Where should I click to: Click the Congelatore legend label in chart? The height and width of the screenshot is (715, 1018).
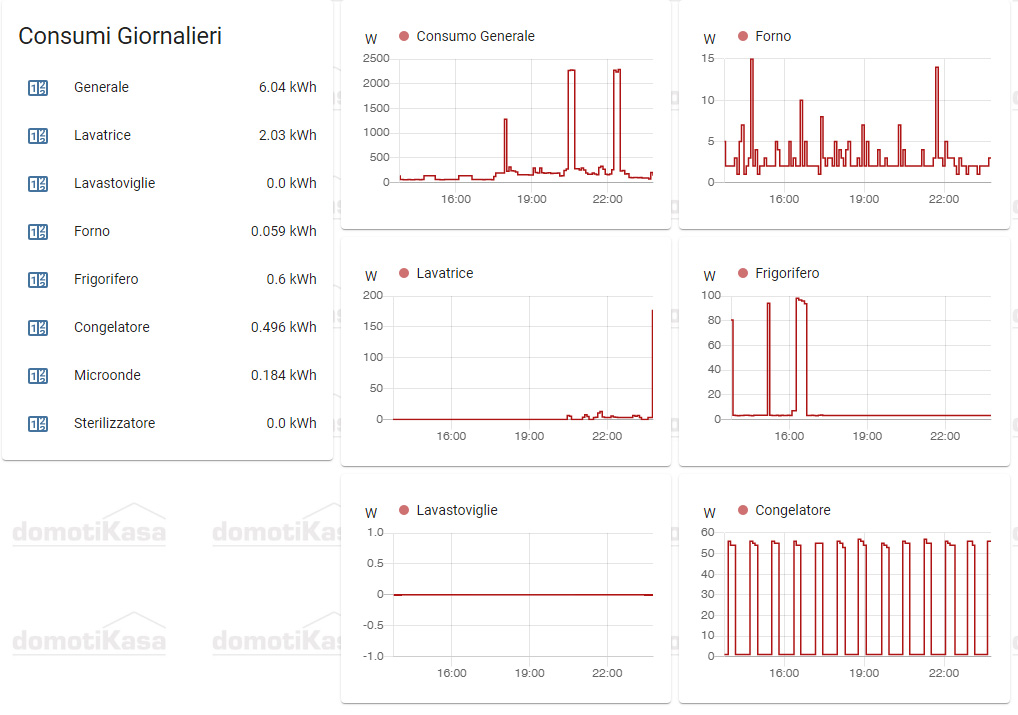(x=793, y=510)
